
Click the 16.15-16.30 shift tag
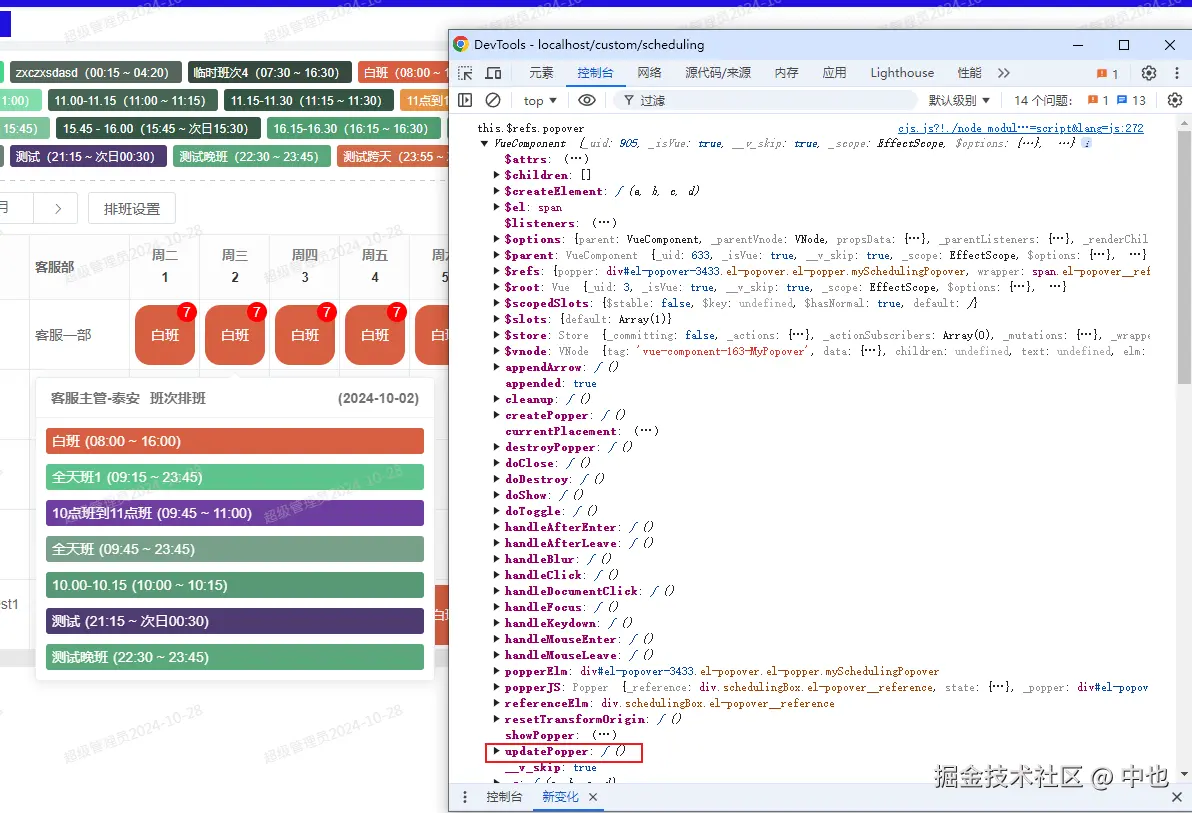(x=353, y=129)
